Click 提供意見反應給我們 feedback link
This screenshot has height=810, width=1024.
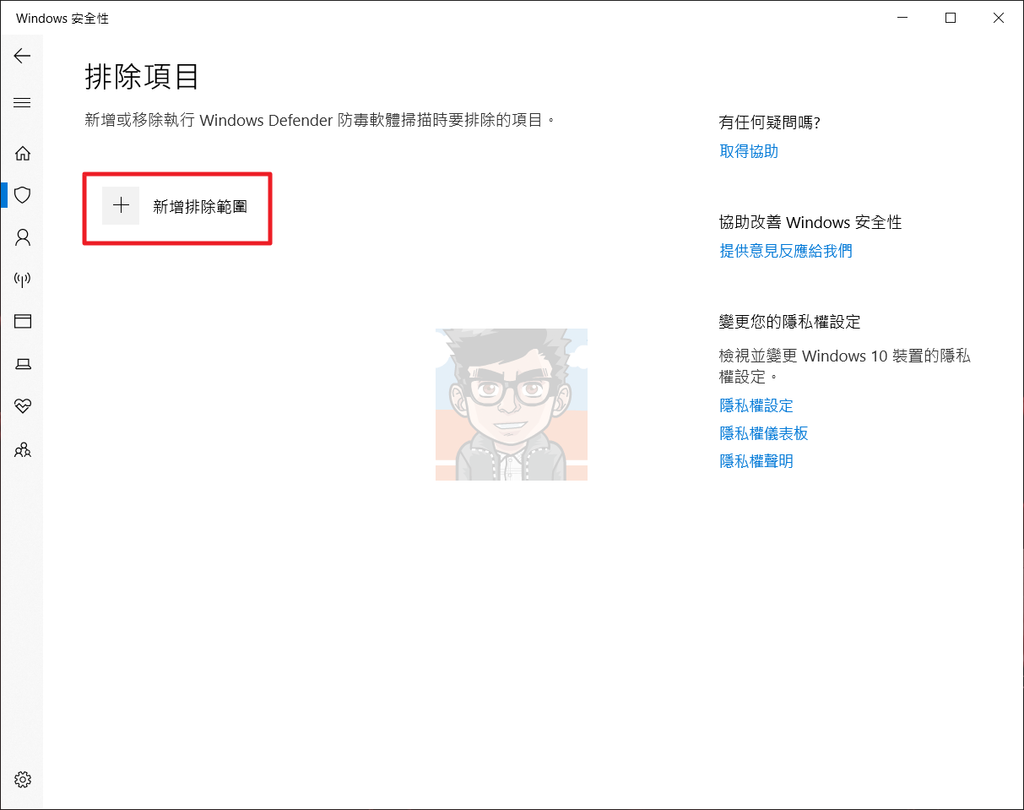pos(785,250)
